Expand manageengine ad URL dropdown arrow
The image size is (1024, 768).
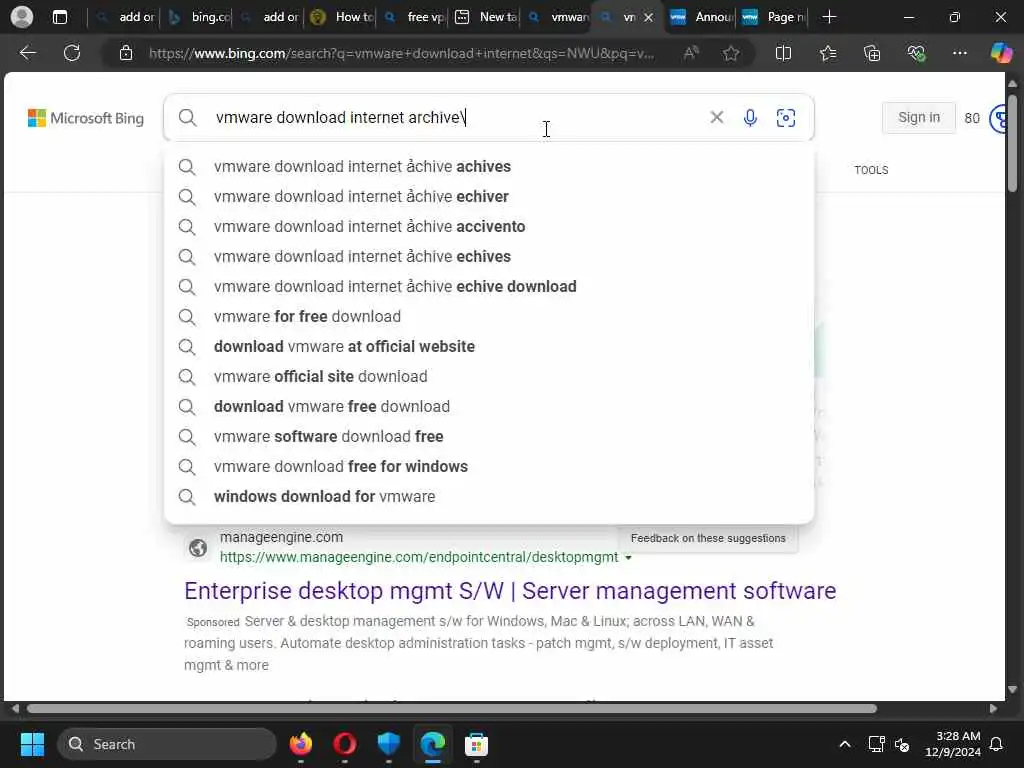point(628,558)
